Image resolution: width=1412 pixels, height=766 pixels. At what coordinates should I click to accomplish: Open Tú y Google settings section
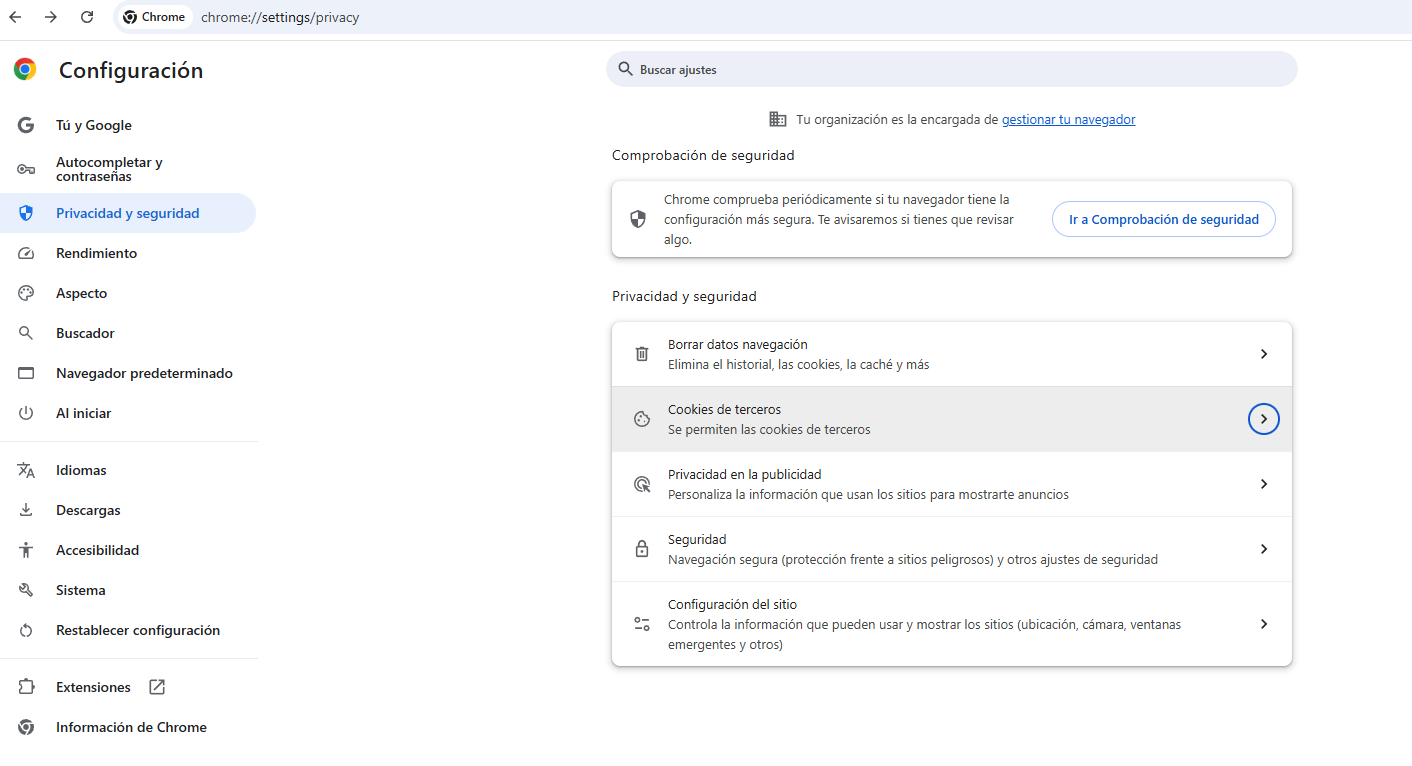coord(128,125)
